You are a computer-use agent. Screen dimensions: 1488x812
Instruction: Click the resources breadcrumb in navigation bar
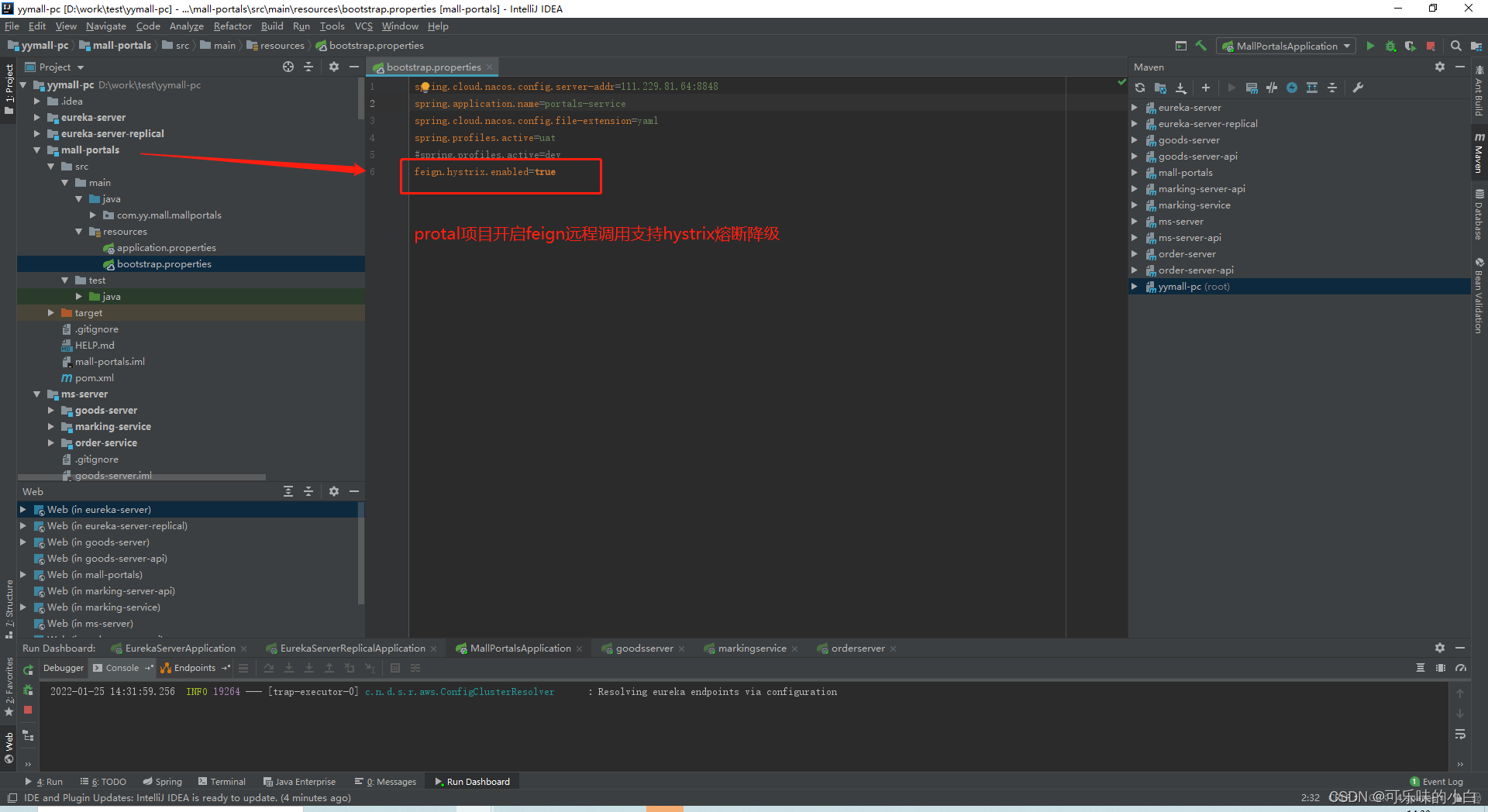click(275, 46)
